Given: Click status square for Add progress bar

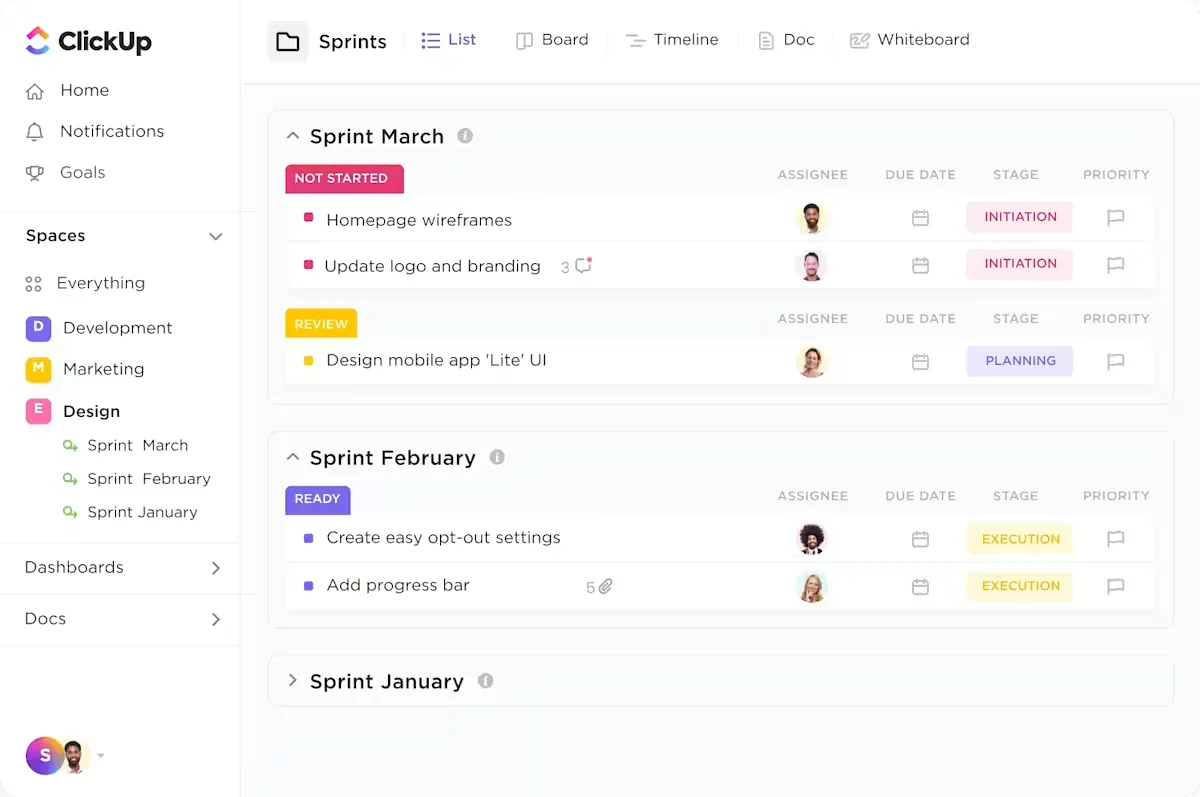Looking at the screenshot, I should click(x=308, y=586).
